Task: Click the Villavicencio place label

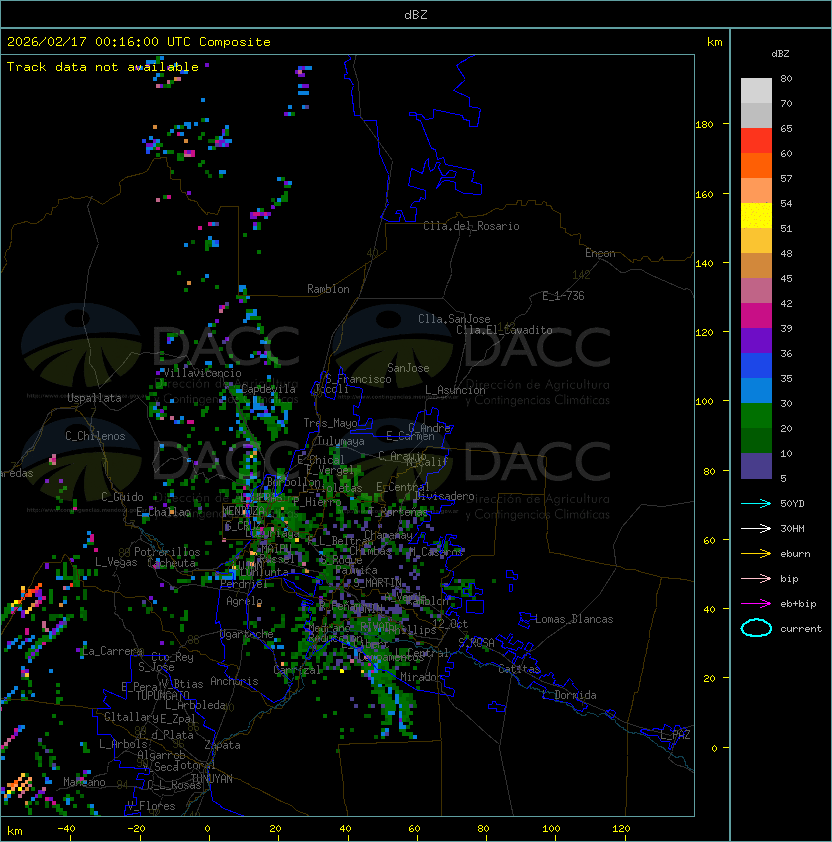Action: coord(202,373)
